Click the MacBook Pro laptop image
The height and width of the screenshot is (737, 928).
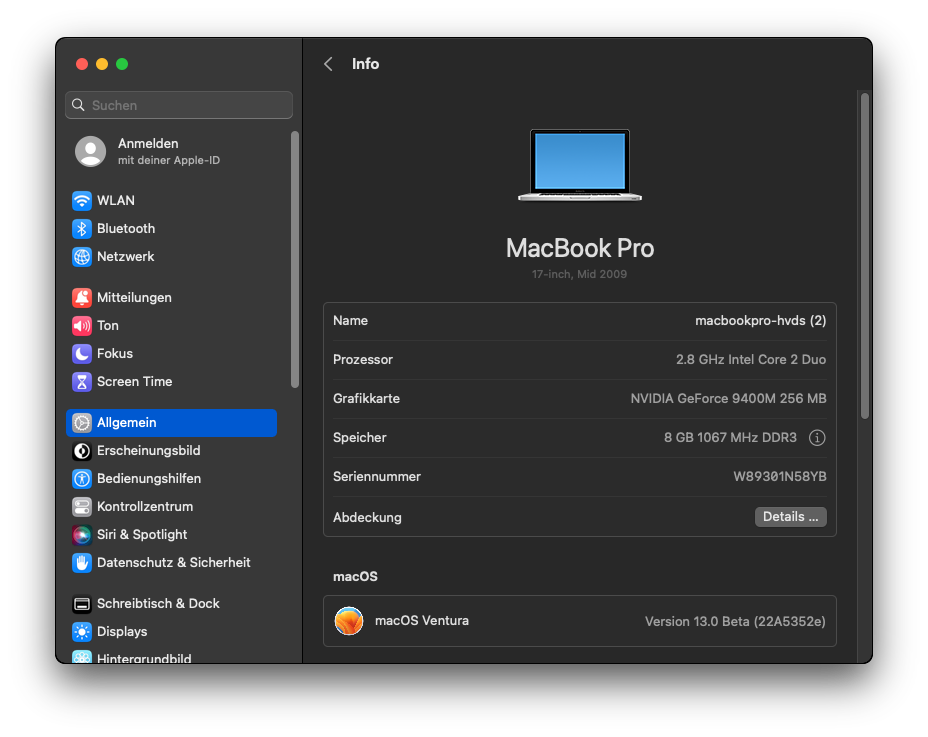[579, 165]
